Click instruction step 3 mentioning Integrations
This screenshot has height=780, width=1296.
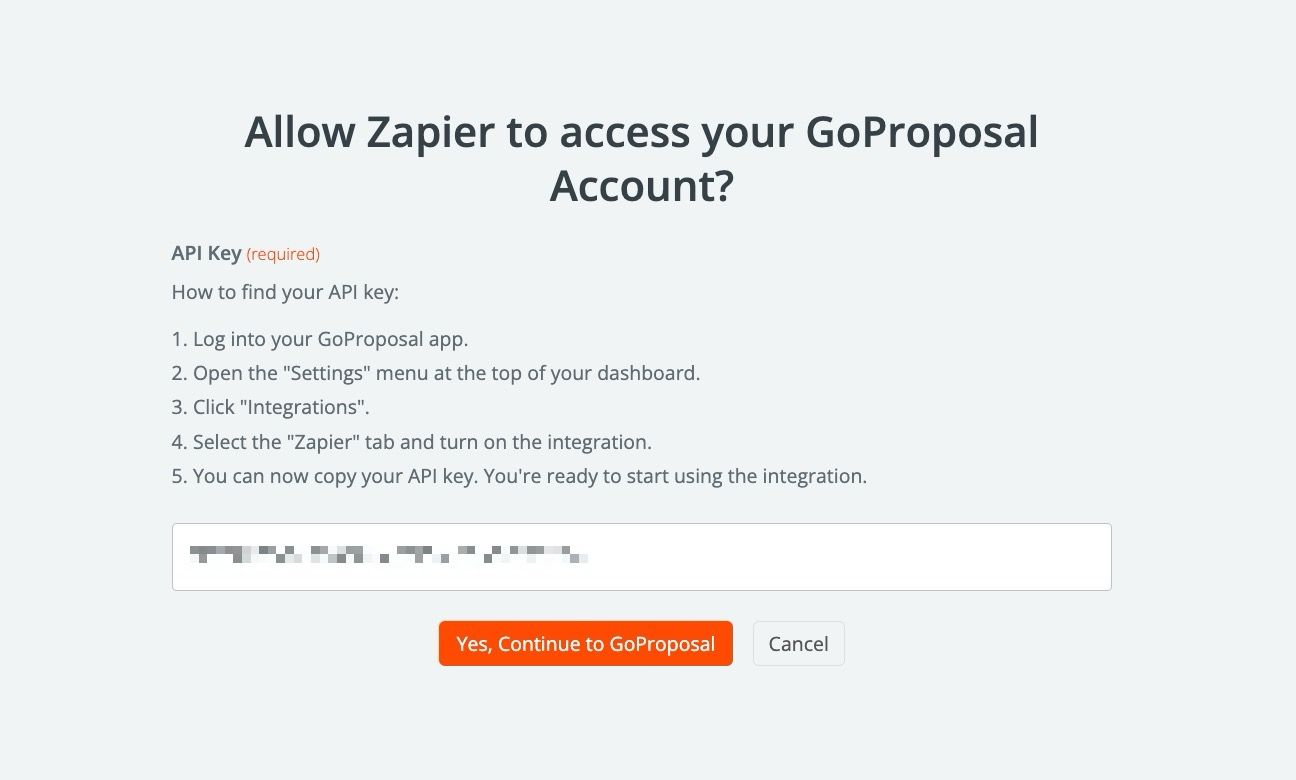(270, 407)
